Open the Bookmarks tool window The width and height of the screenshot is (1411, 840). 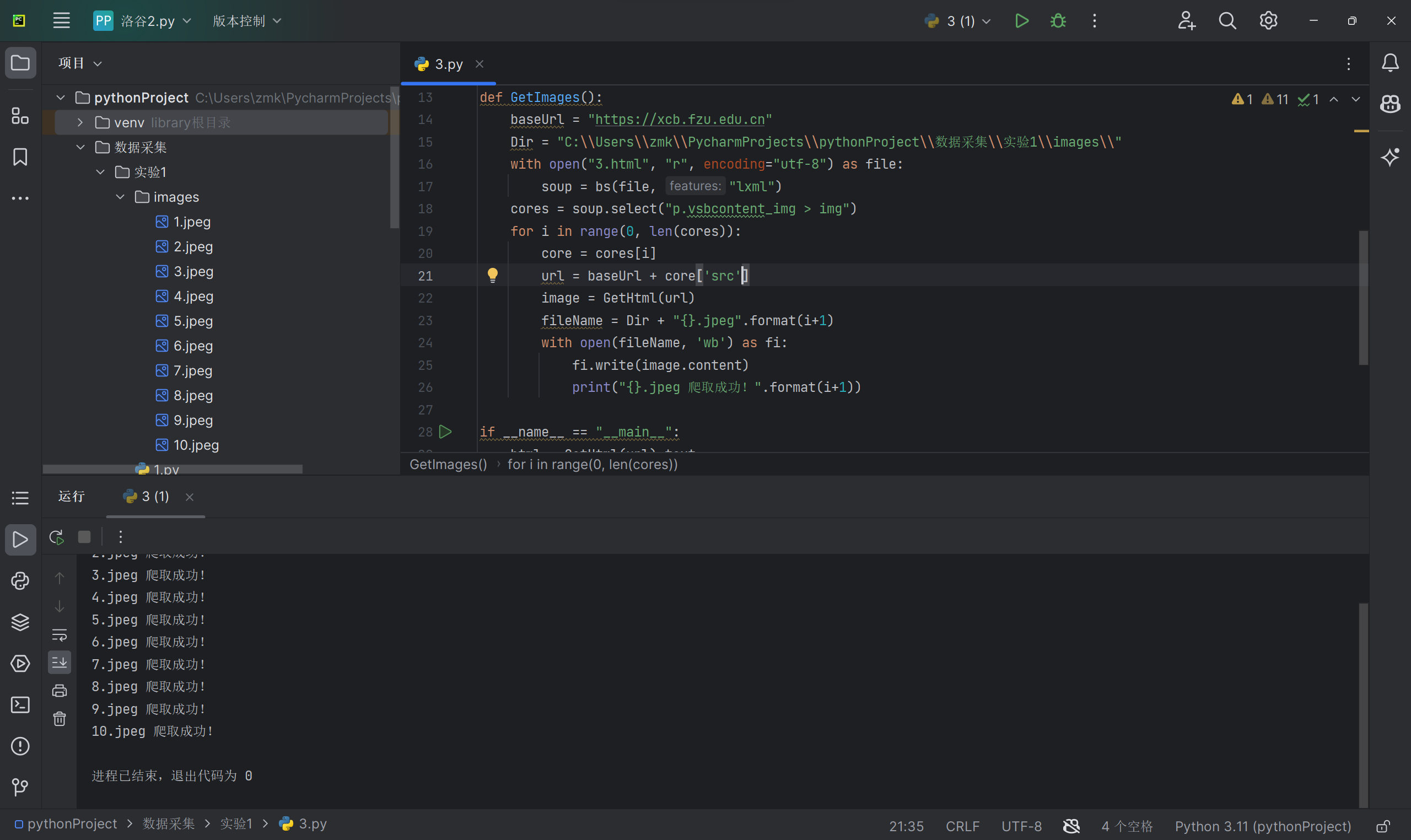coord(20,157)
